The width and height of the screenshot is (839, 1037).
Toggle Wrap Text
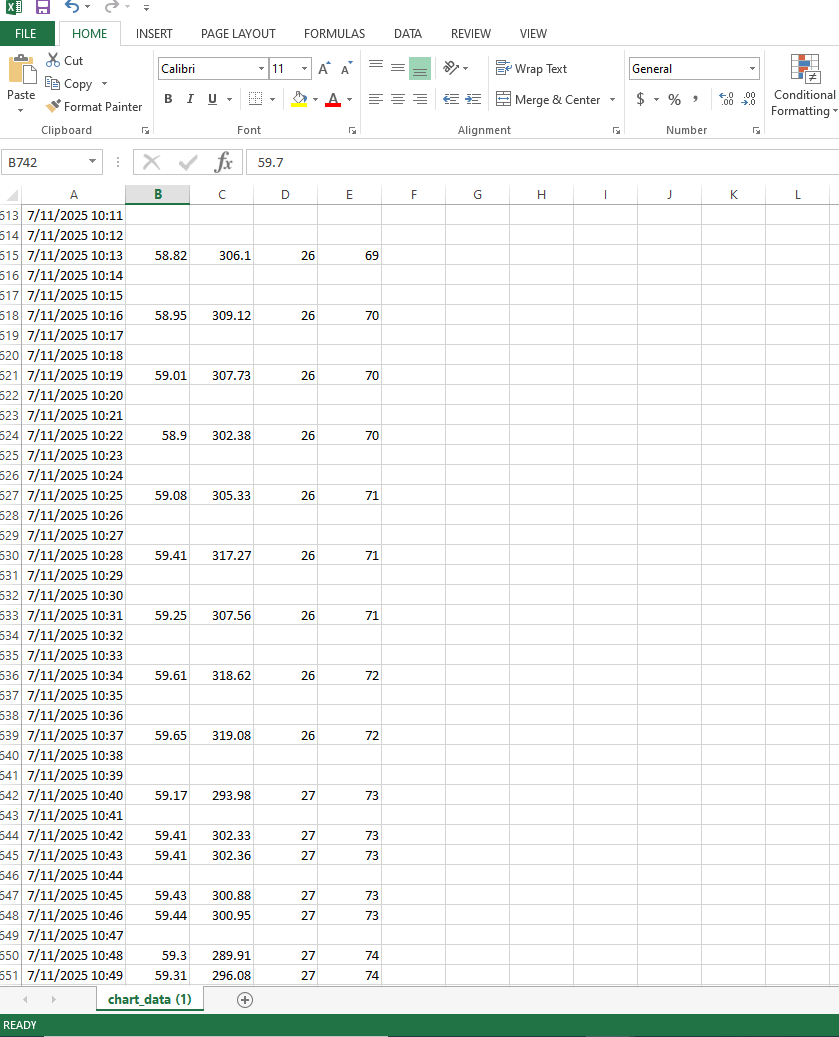tap(532, 69)
